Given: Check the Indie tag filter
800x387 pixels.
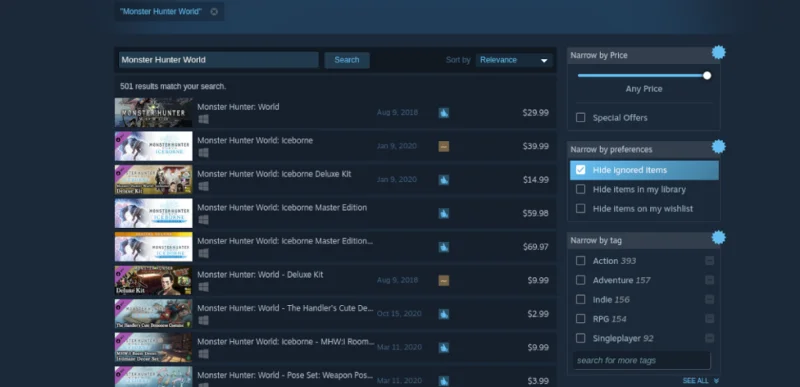Looking at the screenshot, I should 581,299.
